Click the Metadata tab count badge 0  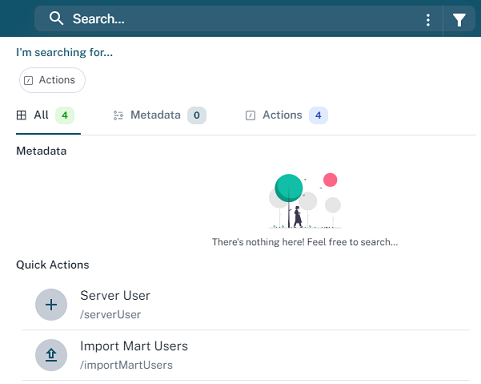tap(197, 115)
